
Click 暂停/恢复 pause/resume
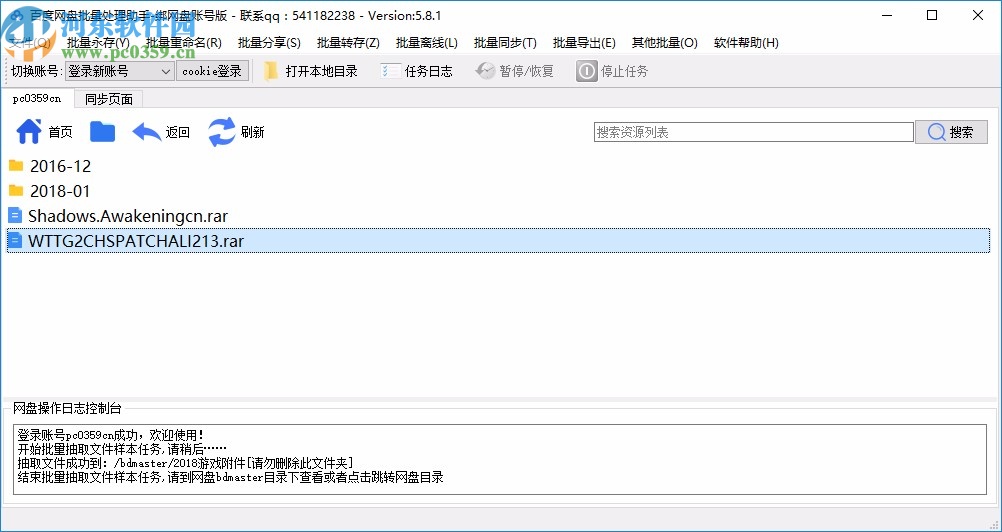coord(515,71)
